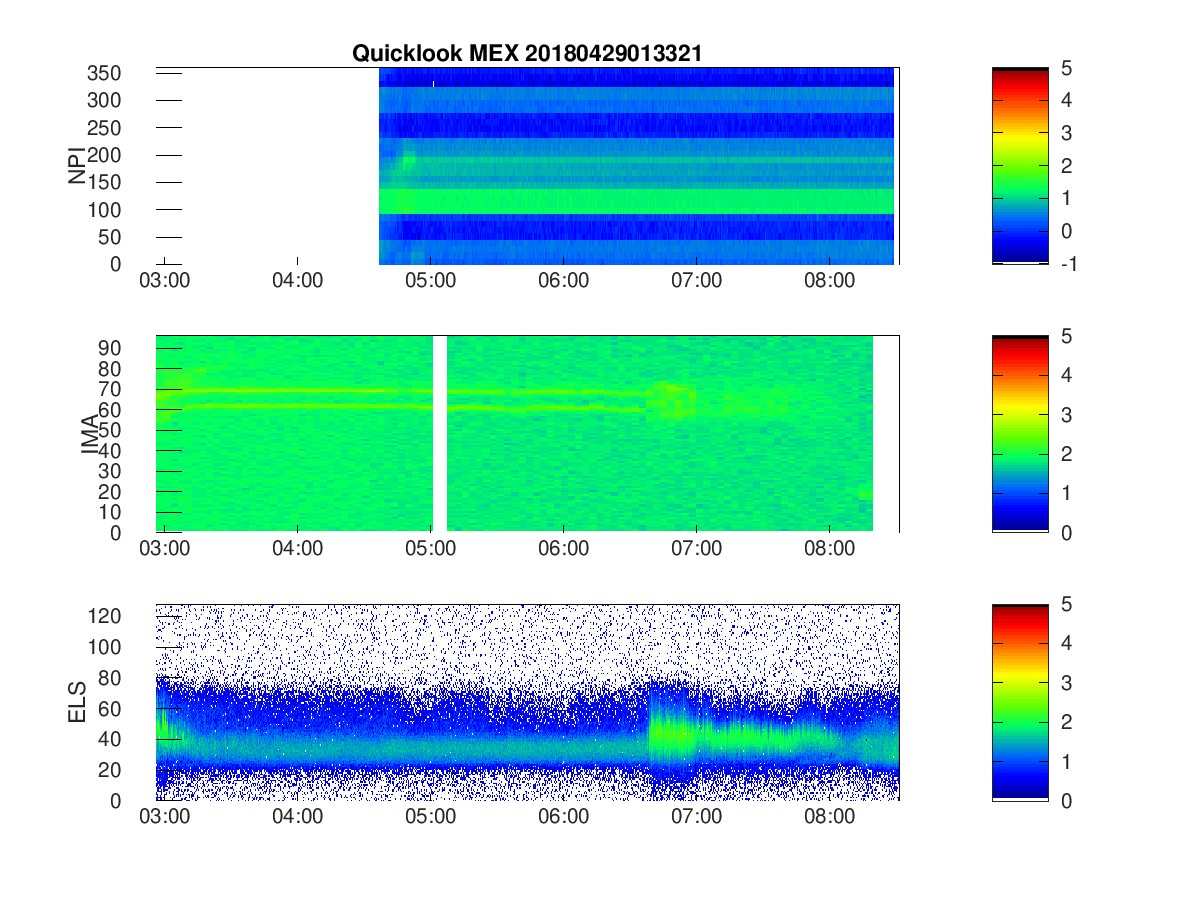Click the 05:00 label under ELS panel
Screen dimensions: 1200x900
pos(431,817)
